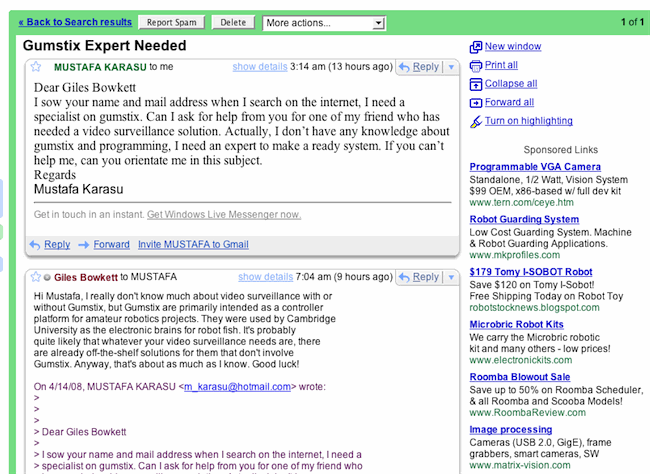Click Reply link in Giles's message header
This screenshot has height=474, width=650.
tap(426, 277)
